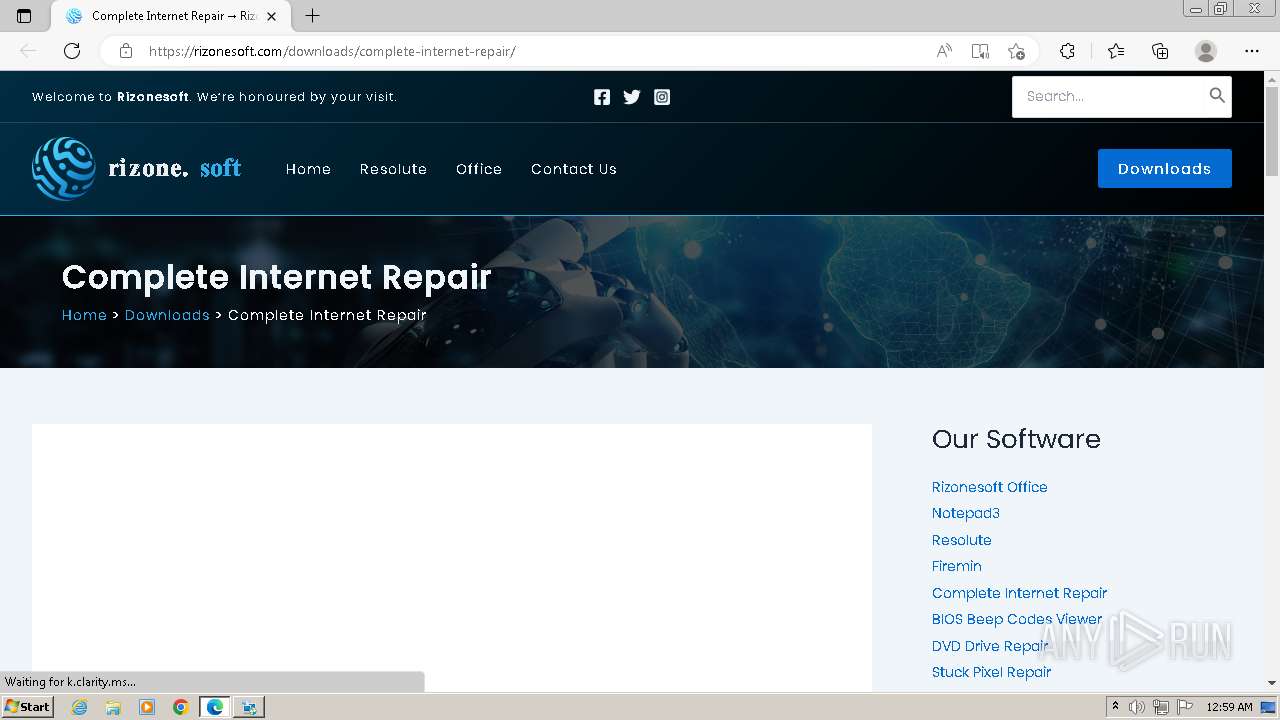
Task: Open the Collections icon
Action: point(1160,51)
